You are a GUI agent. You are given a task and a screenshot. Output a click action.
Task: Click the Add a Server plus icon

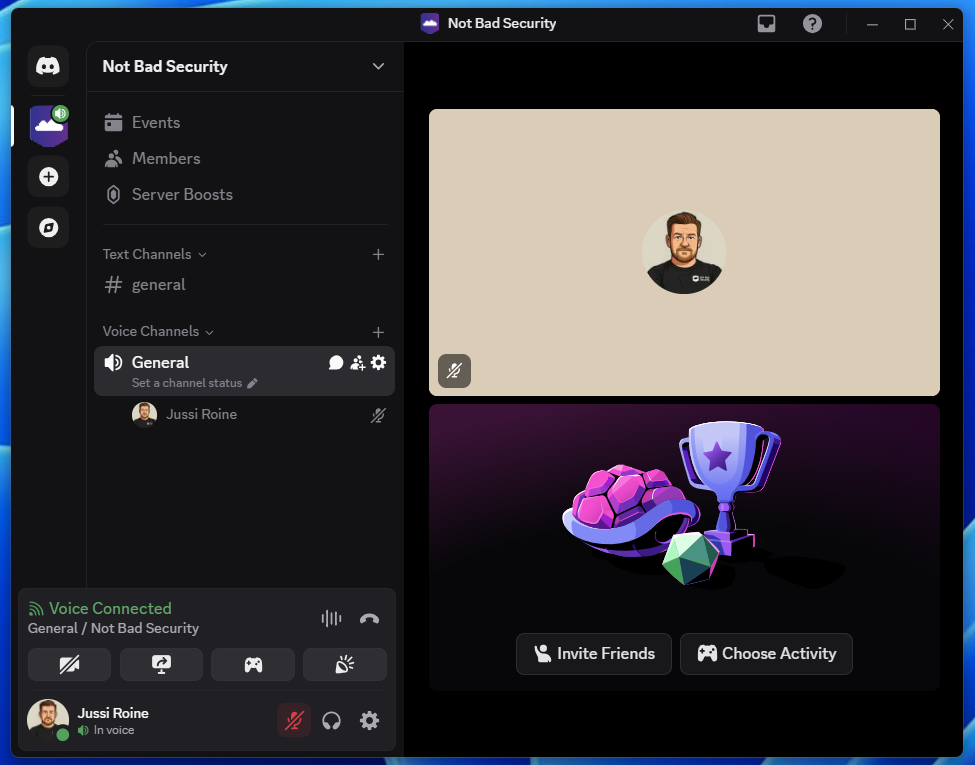(49, 177)
